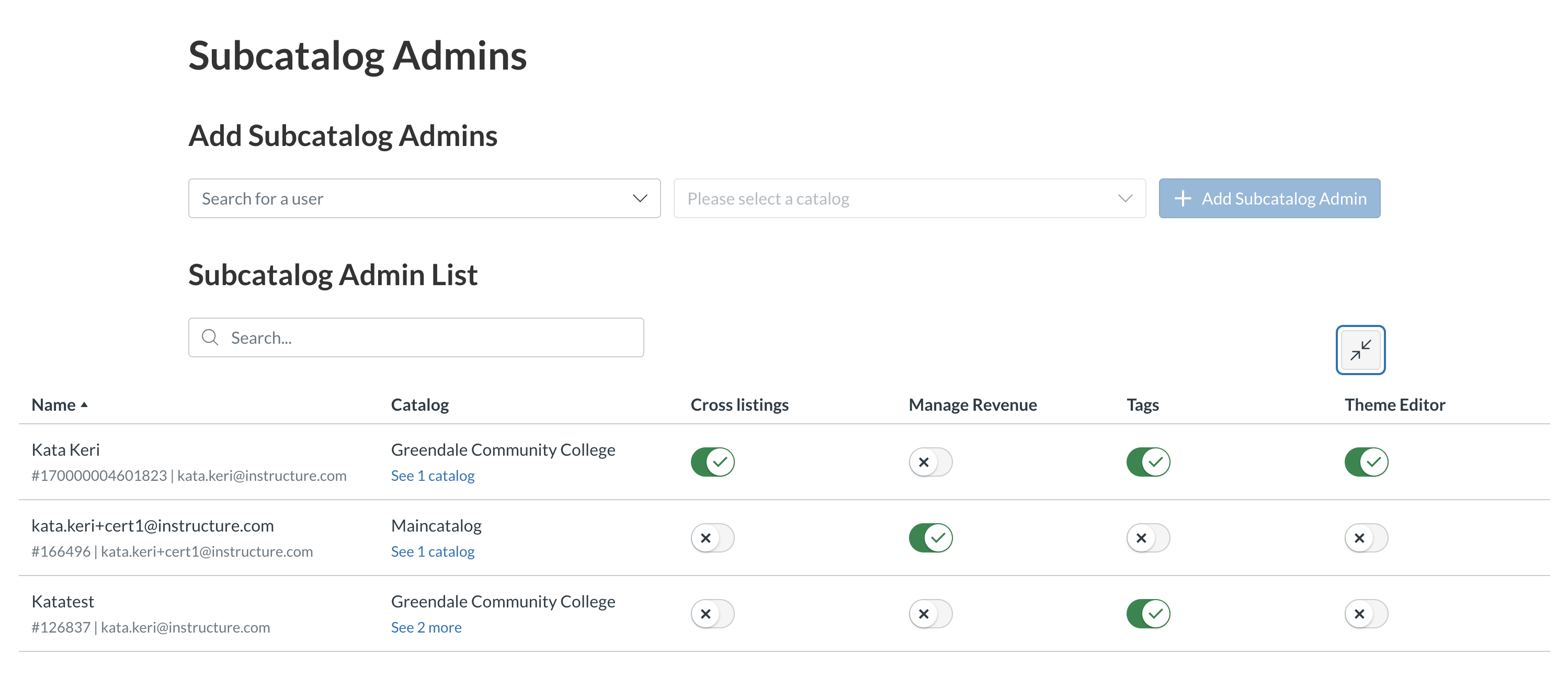Disable Theme Editor for Kata Keri
Viewport: 1568px width, 699px height.
(x=1366, y=462)
